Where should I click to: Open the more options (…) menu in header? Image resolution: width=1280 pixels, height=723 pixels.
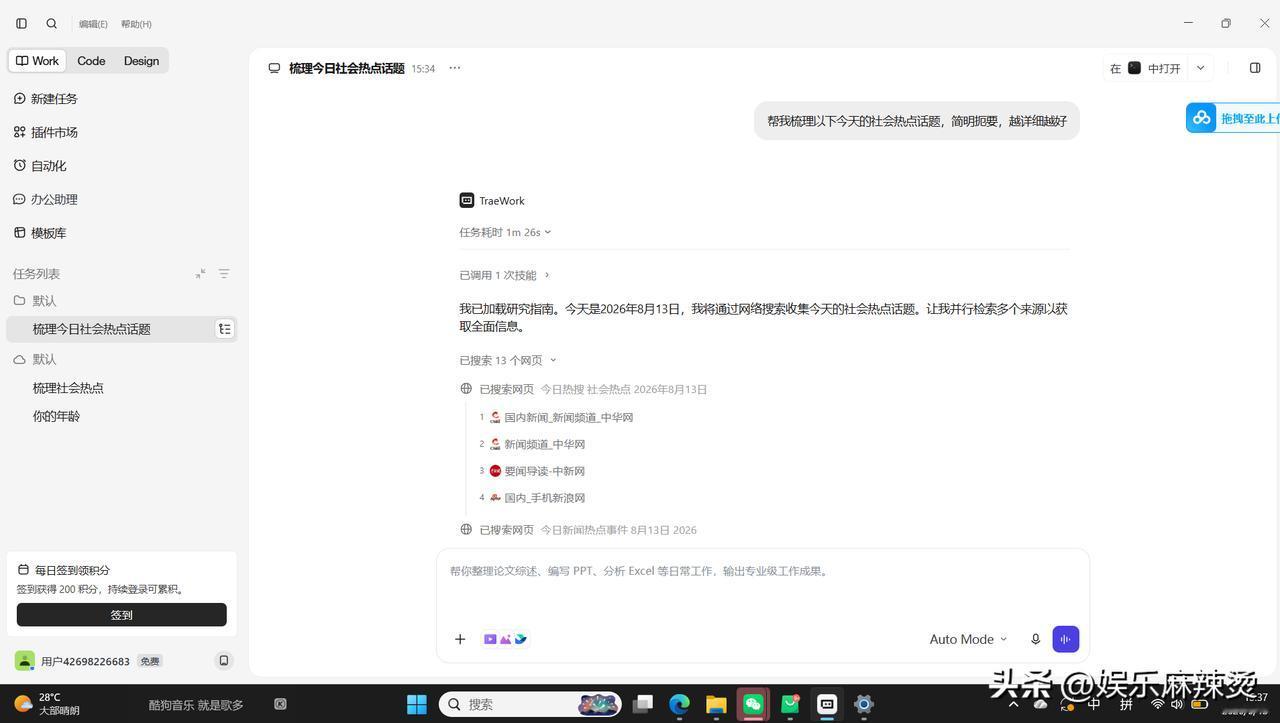pyautogui.click(x=455, y=68)
